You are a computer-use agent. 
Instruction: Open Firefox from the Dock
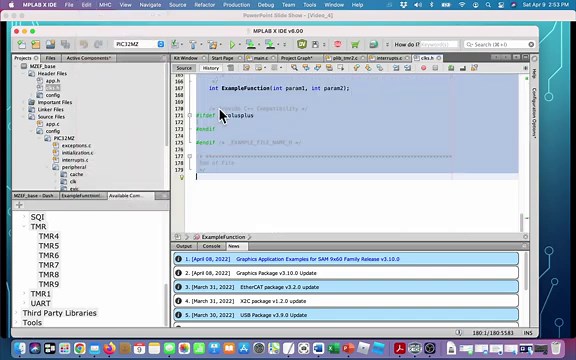pyautogui.click(x=109, y=348)
